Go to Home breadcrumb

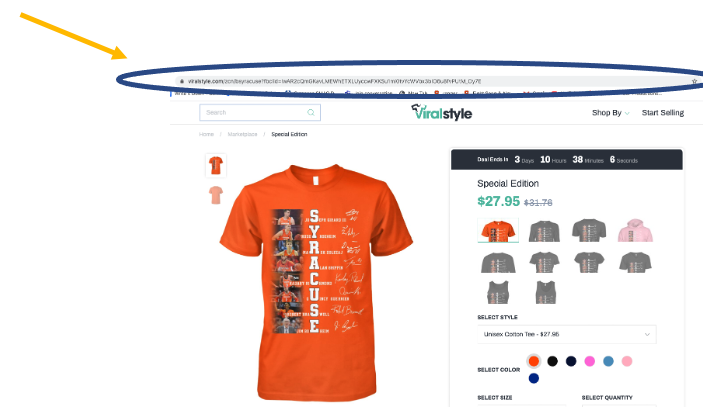[x=206, y=134]
